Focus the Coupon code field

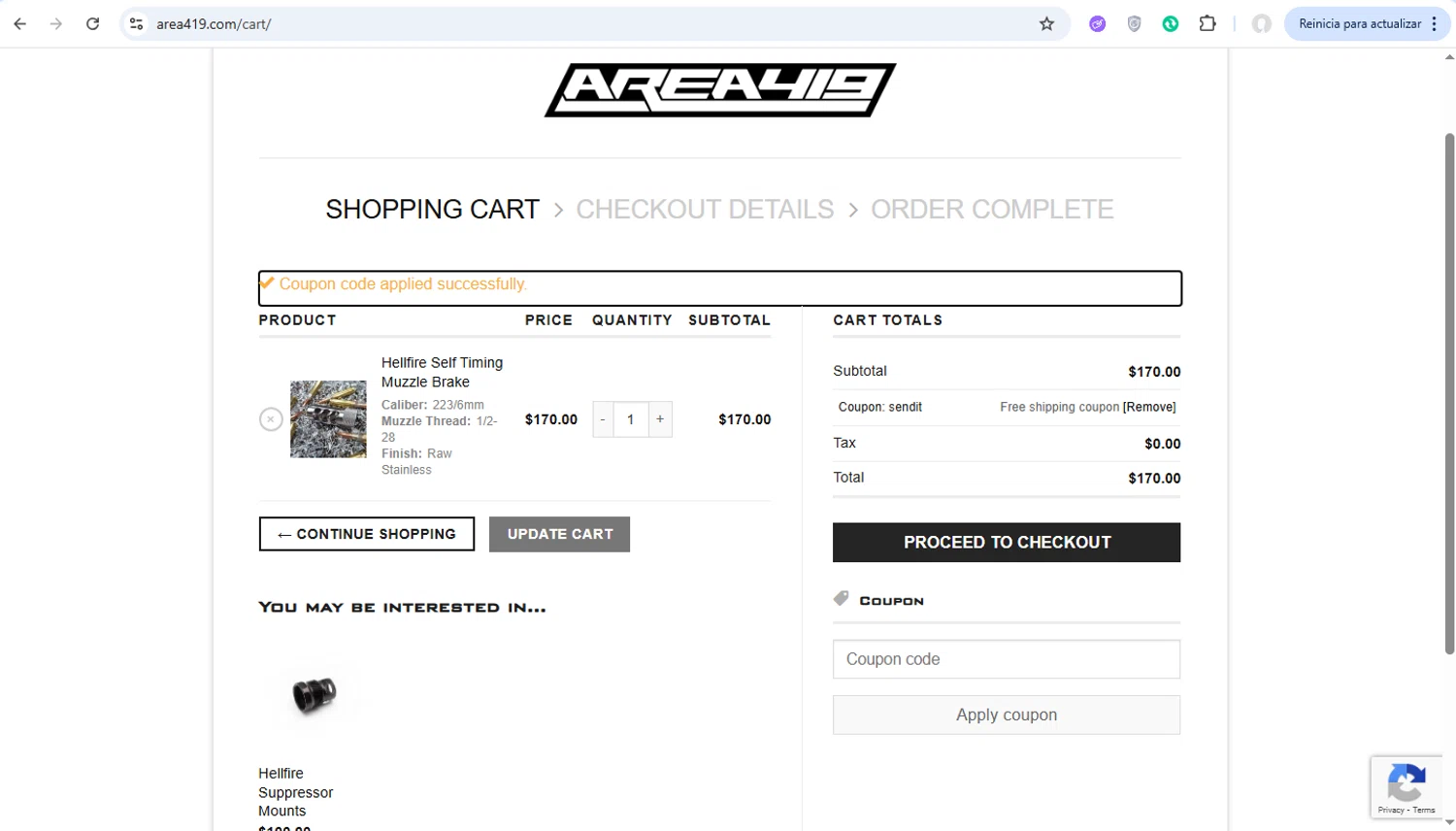(x=1007, y=659)
